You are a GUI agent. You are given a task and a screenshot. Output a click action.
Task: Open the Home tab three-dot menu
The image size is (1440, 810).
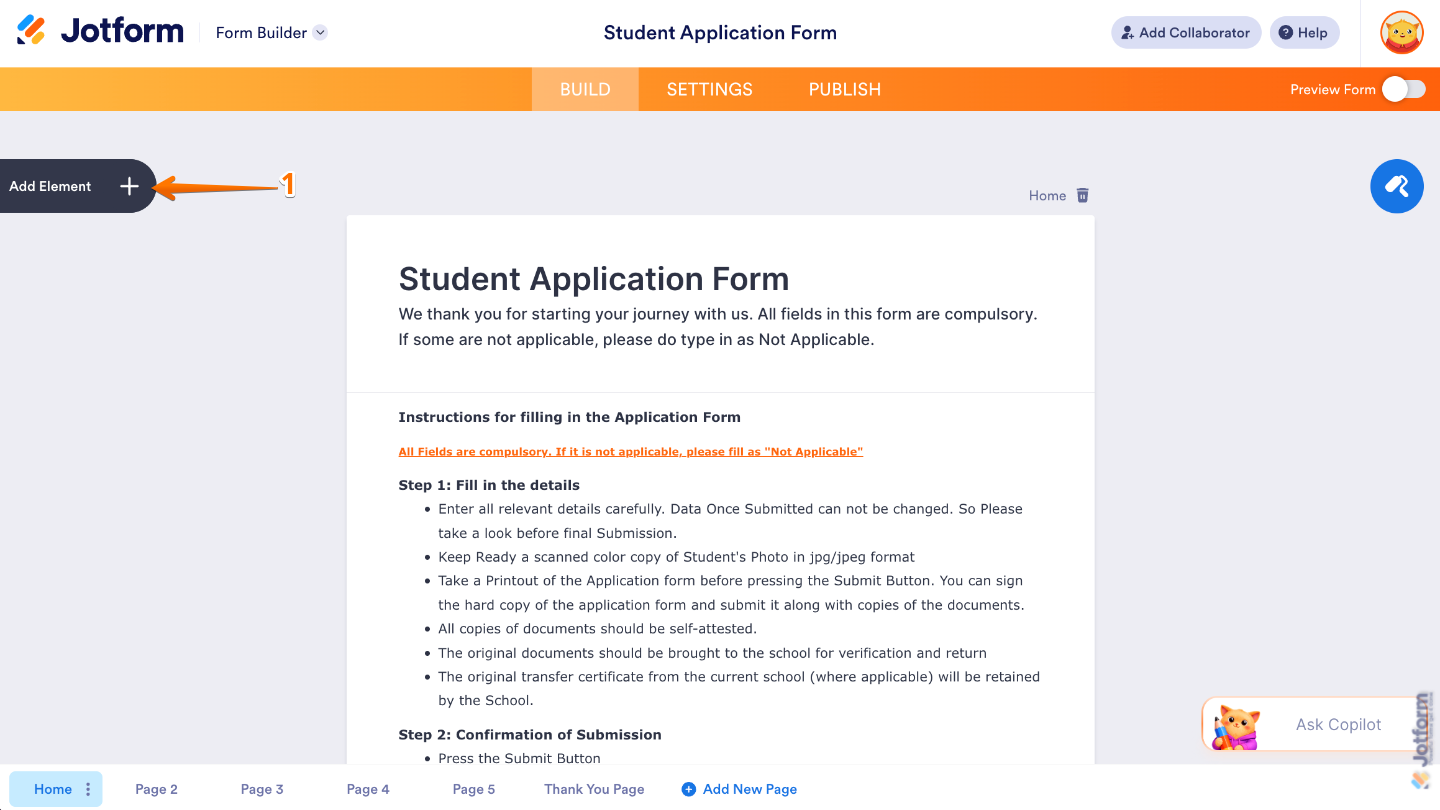click(x=88, y=789)
